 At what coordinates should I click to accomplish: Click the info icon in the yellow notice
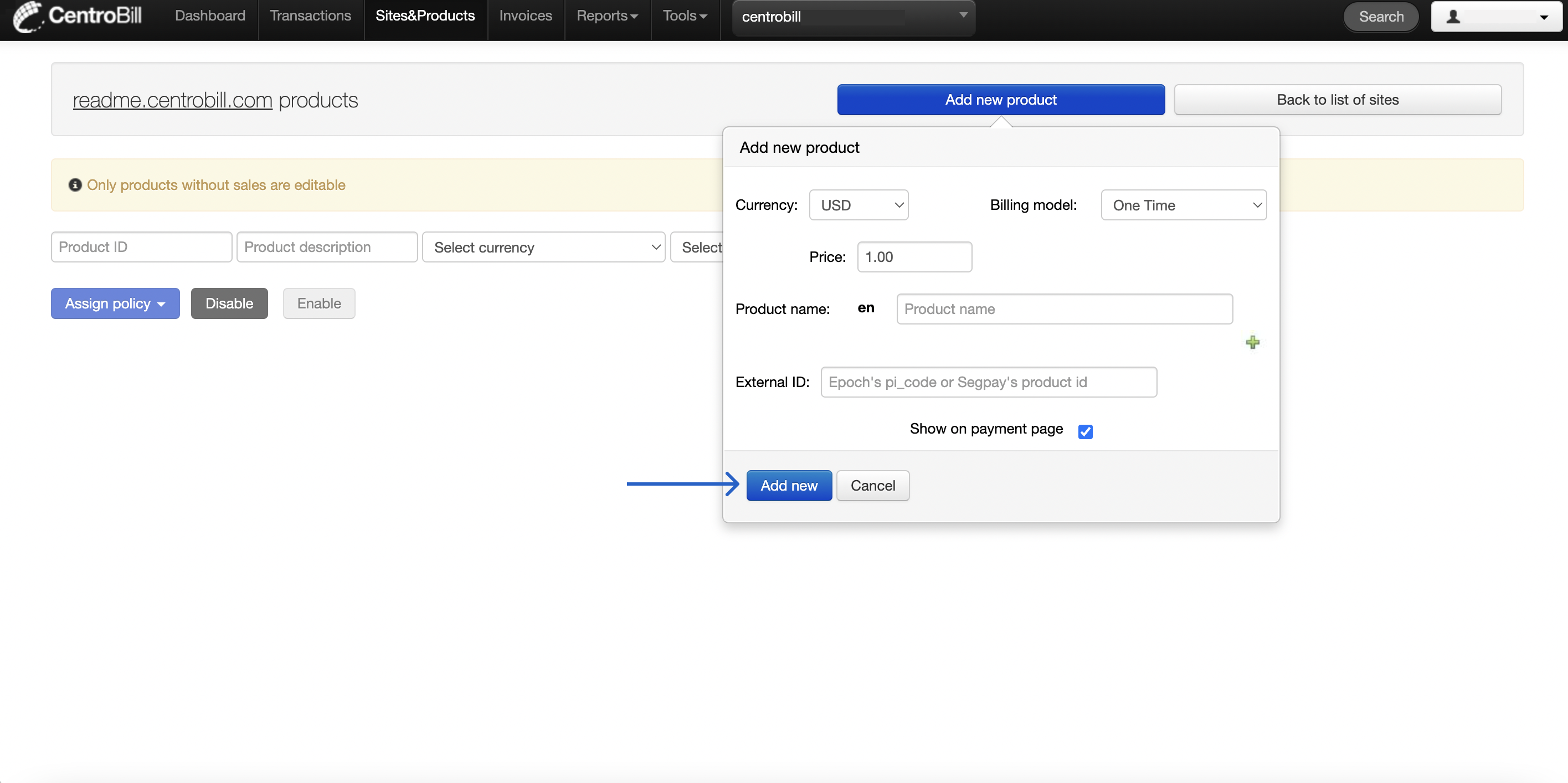(x=75, y=185)
